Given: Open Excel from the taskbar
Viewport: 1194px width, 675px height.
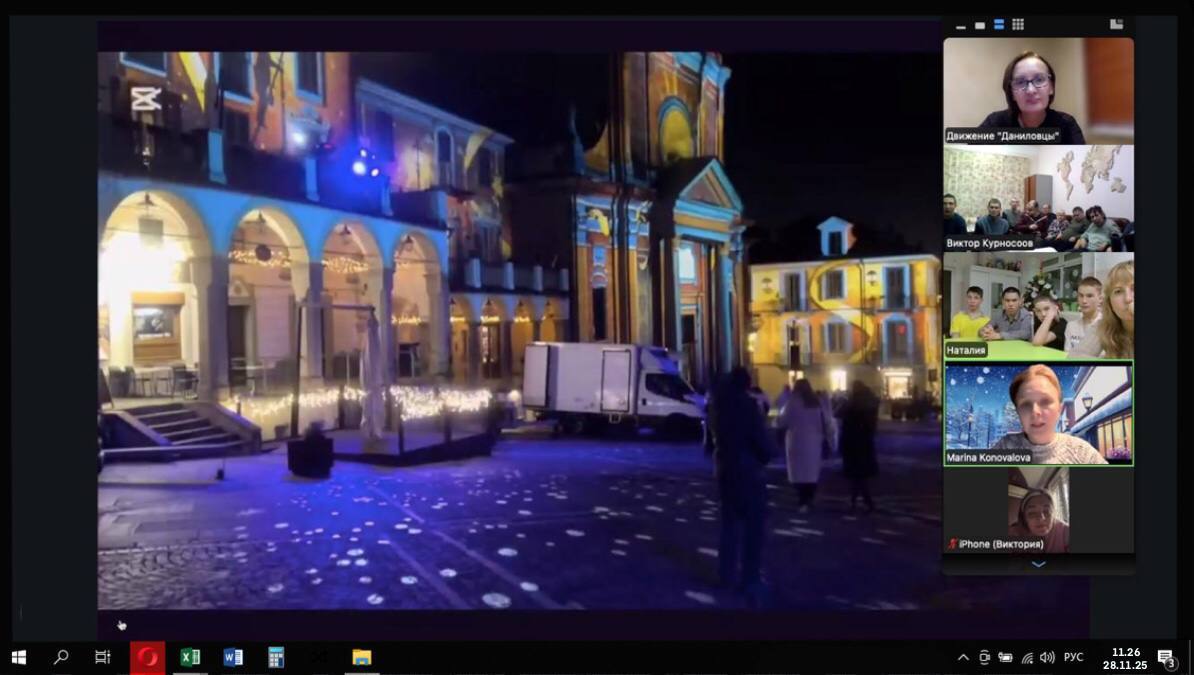Looking at the screenshot, I should click(190, 657).
